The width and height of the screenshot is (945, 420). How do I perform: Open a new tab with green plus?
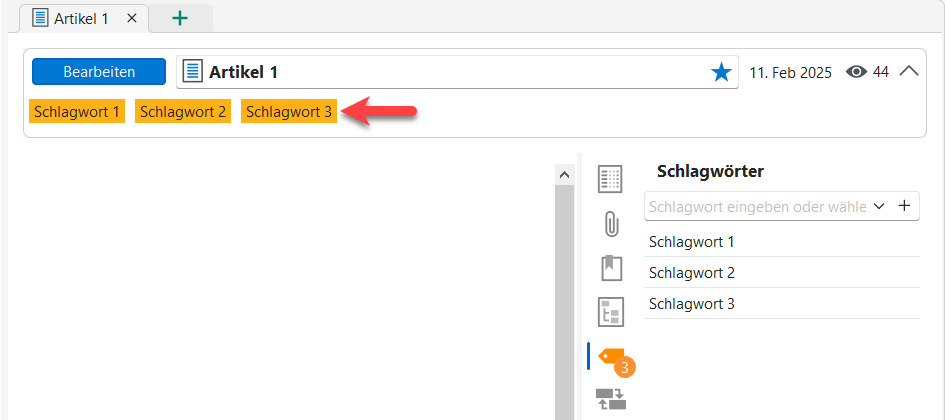click(180, 18)
